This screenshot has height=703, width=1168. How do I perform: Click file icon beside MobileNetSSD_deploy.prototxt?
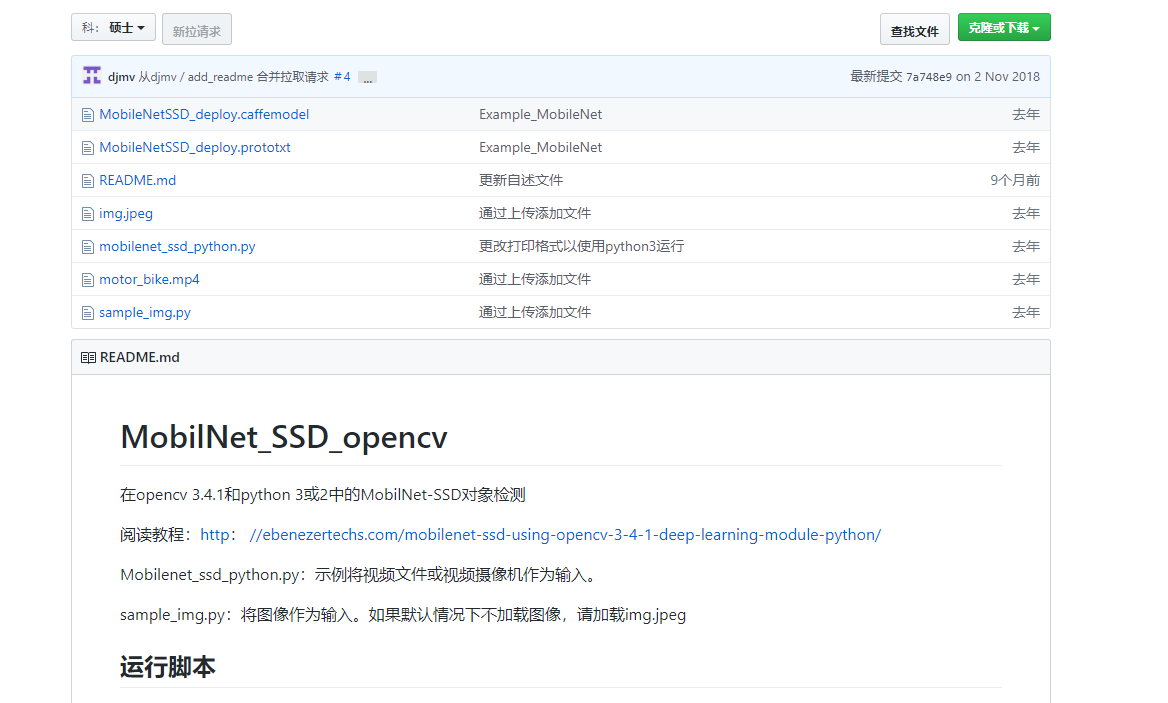click(88, 147)
